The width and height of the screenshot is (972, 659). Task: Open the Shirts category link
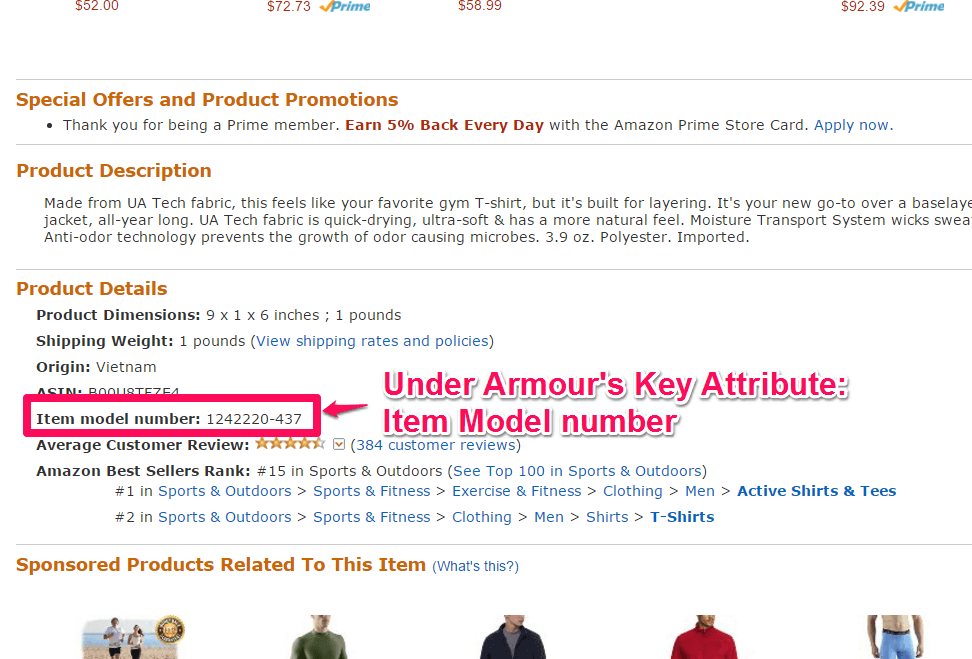click(x=607, y=517)
